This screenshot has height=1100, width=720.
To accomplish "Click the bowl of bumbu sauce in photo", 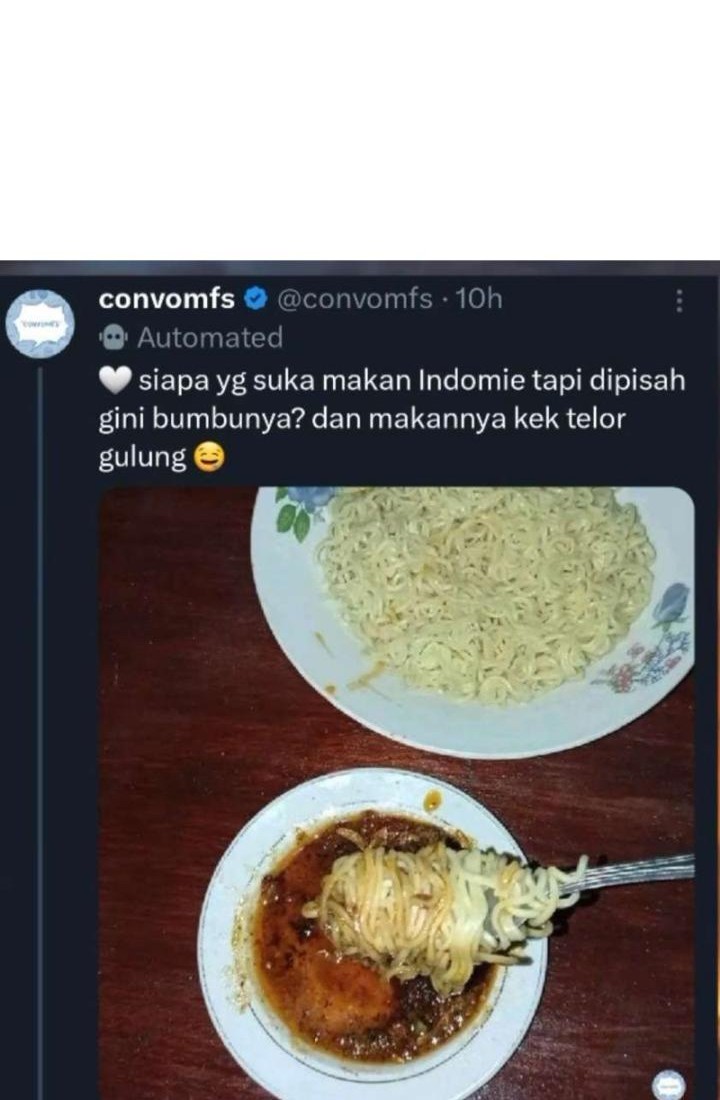I will point(373,937).
